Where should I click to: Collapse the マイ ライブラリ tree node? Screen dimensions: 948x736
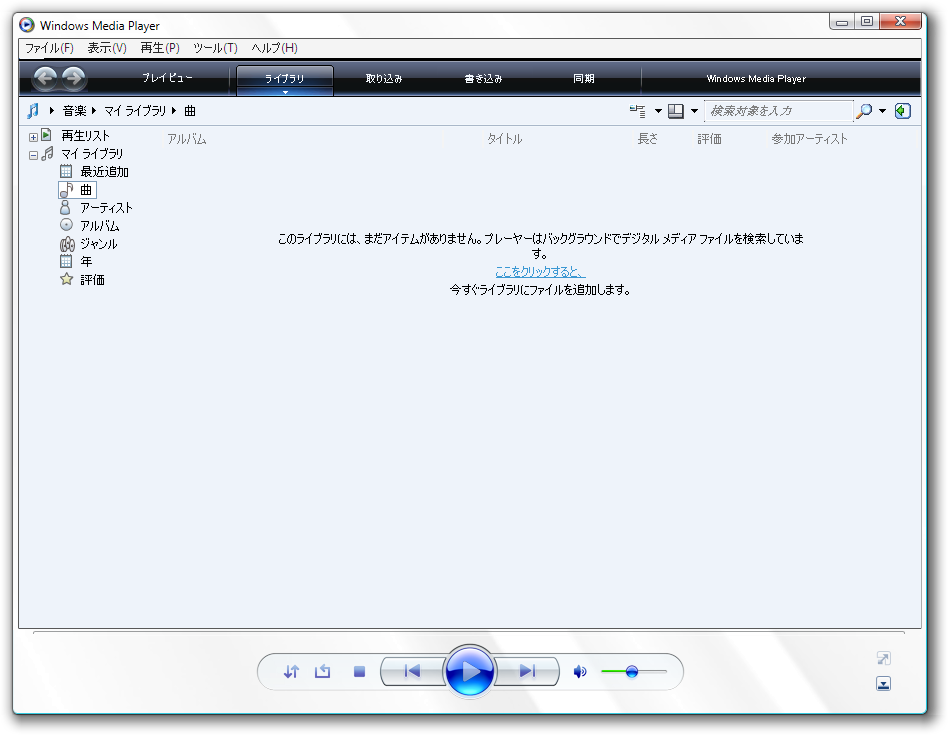(x=33, y=155)
